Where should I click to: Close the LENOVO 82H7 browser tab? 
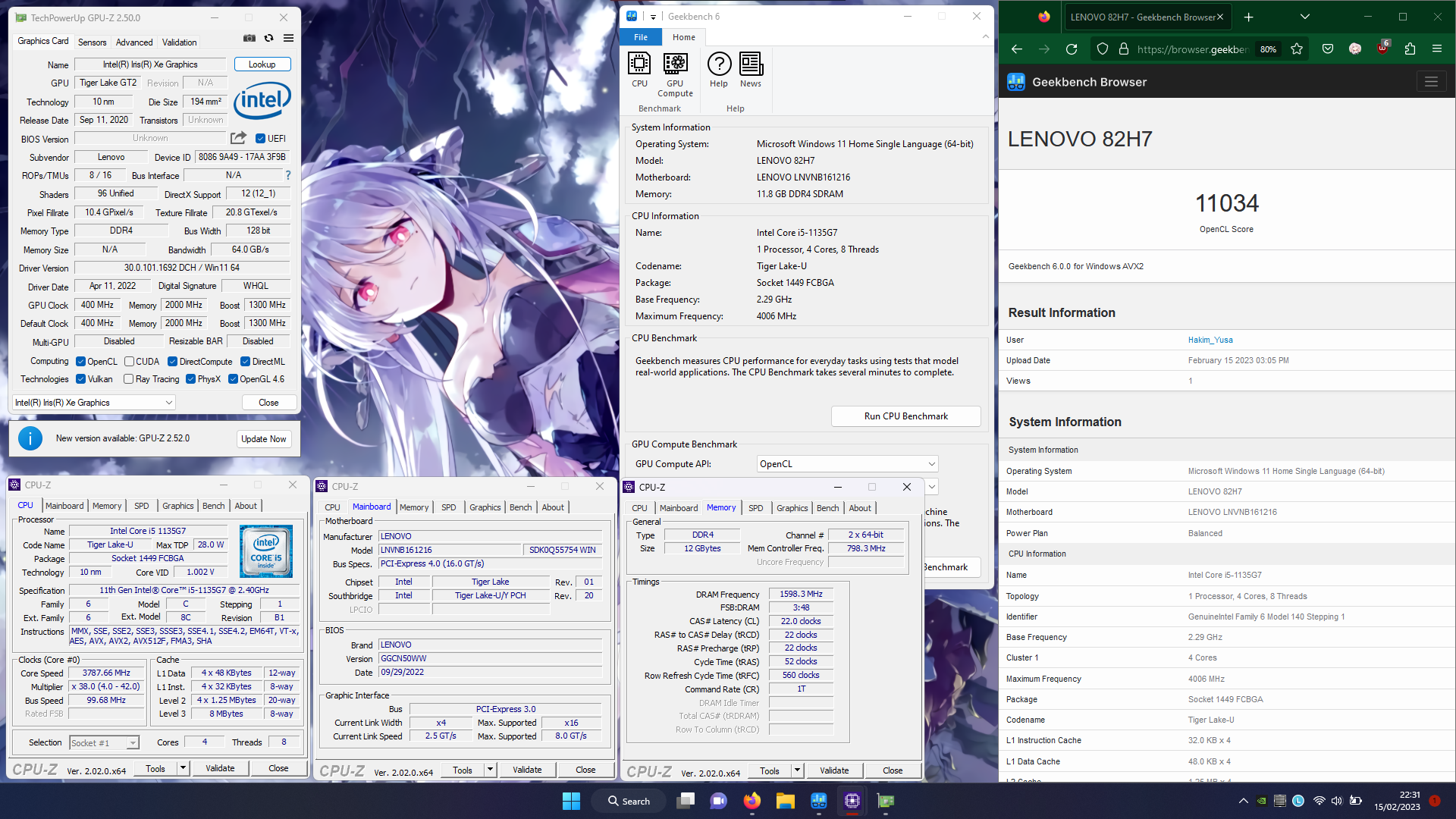pyautogui.click(x=1220, y=17)
